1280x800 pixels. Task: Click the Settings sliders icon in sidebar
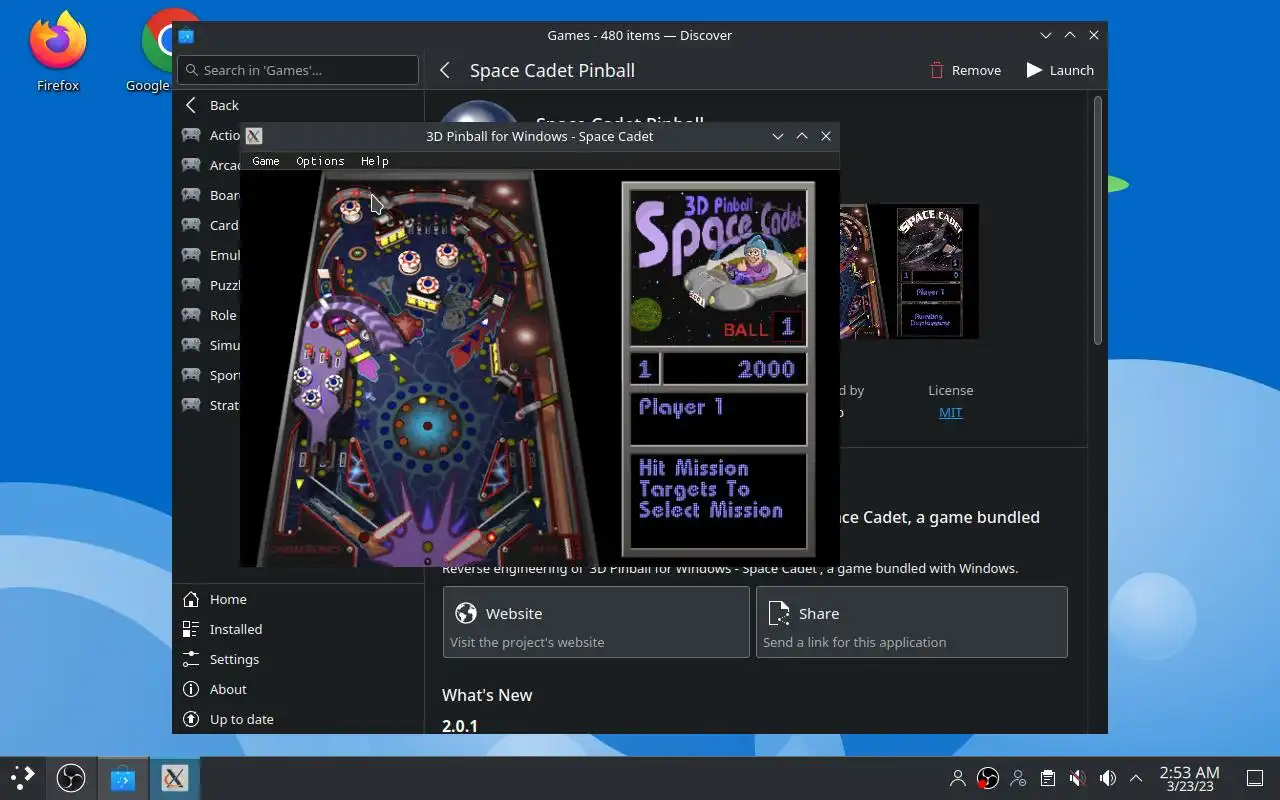pyautogui.click(x=191, y=659)
